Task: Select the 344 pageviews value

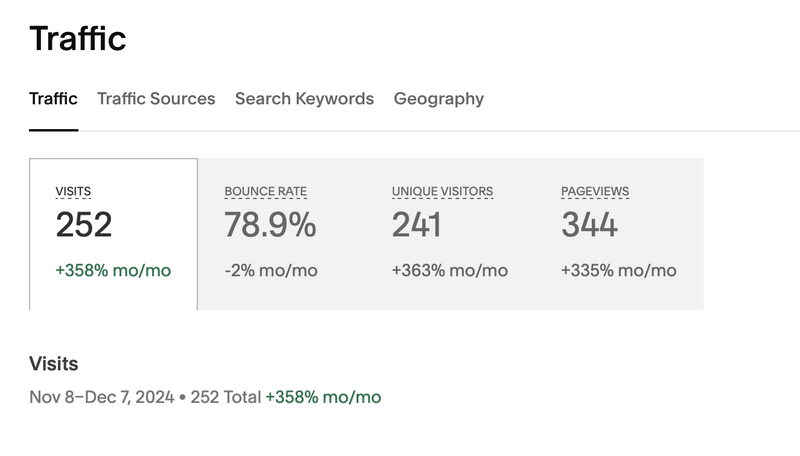Action: [x=589, y=225]
